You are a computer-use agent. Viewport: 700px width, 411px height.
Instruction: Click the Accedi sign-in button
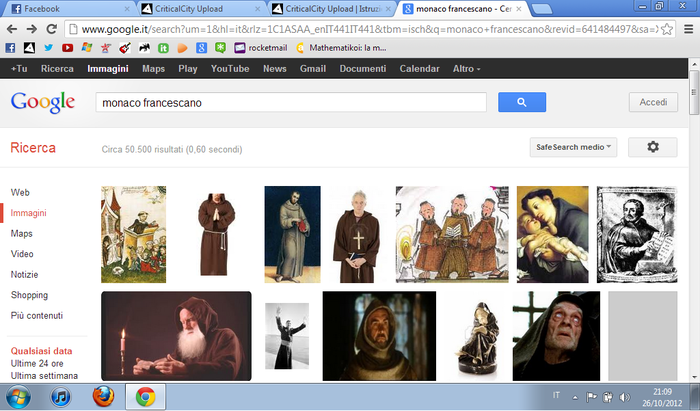653,102
